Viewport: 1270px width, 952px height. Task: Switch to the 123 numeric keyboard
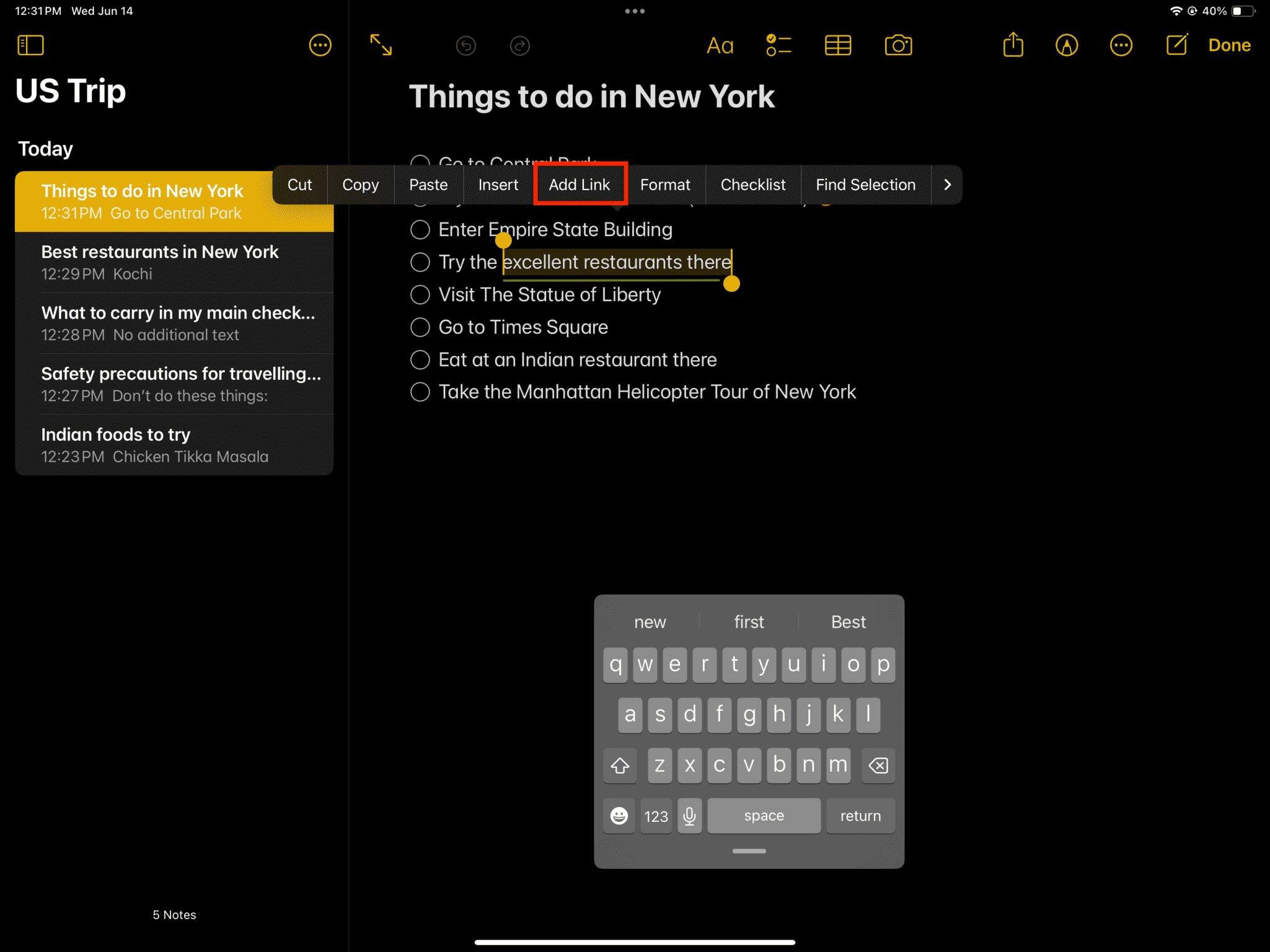[x=656, y=816]
